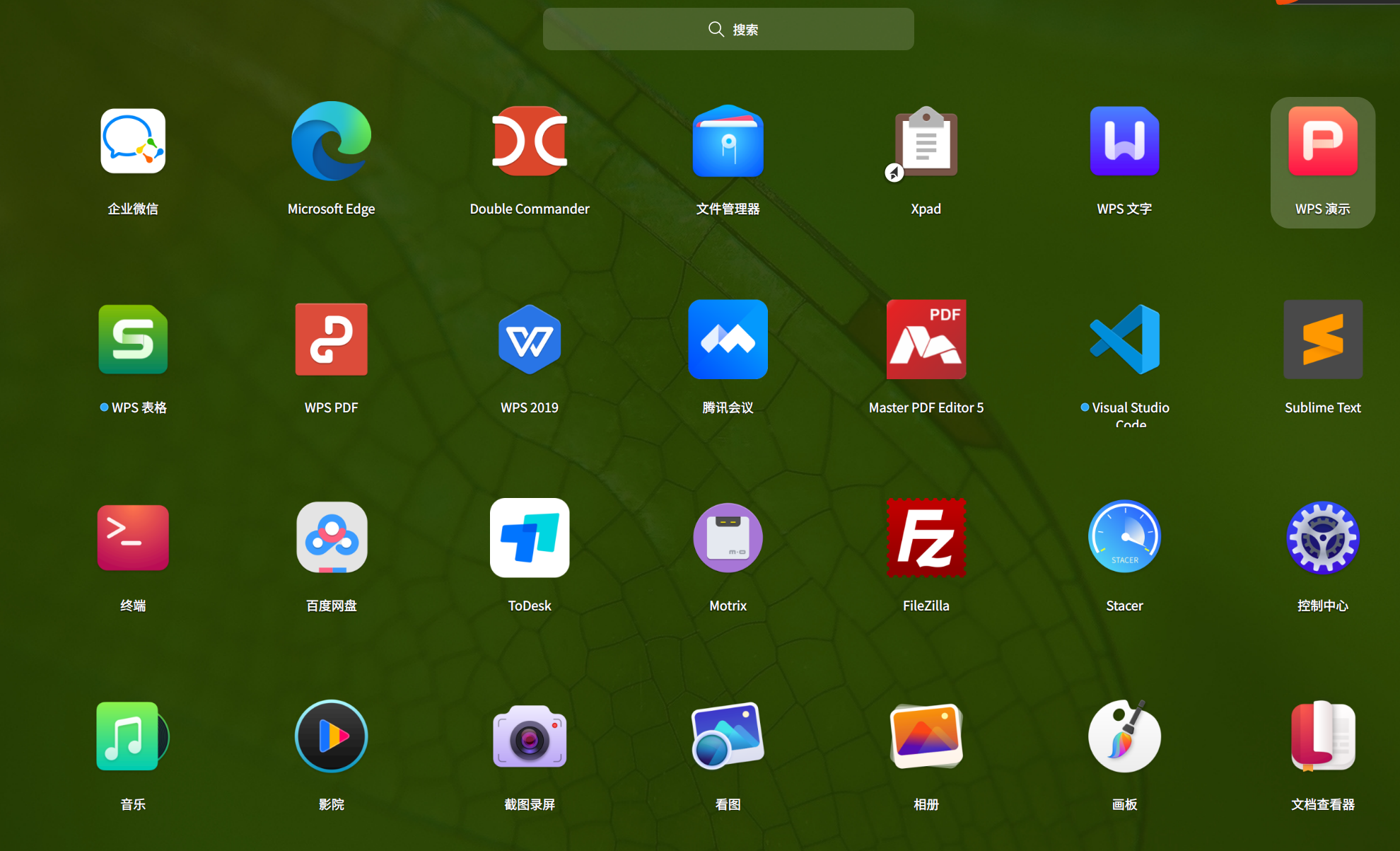Launch WPS 表格 spreadsheet app
1400x851 pixels.
[x=133, y=340]
